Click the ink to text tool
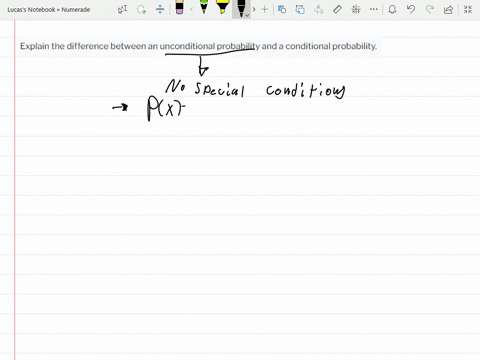Image resolution: width=480 pixels, height=360 pixels. (x=319, y=9)
